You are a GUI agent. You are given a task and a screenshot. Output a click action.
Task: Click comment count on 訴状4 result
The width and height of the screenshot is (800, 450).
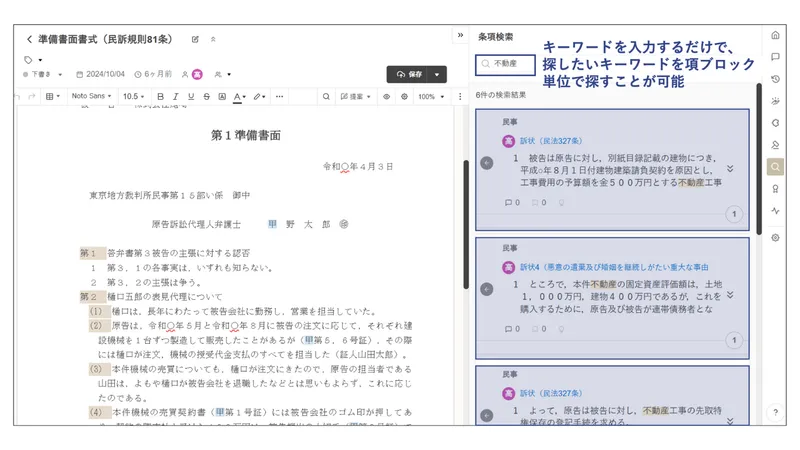(x=512, y=329)
